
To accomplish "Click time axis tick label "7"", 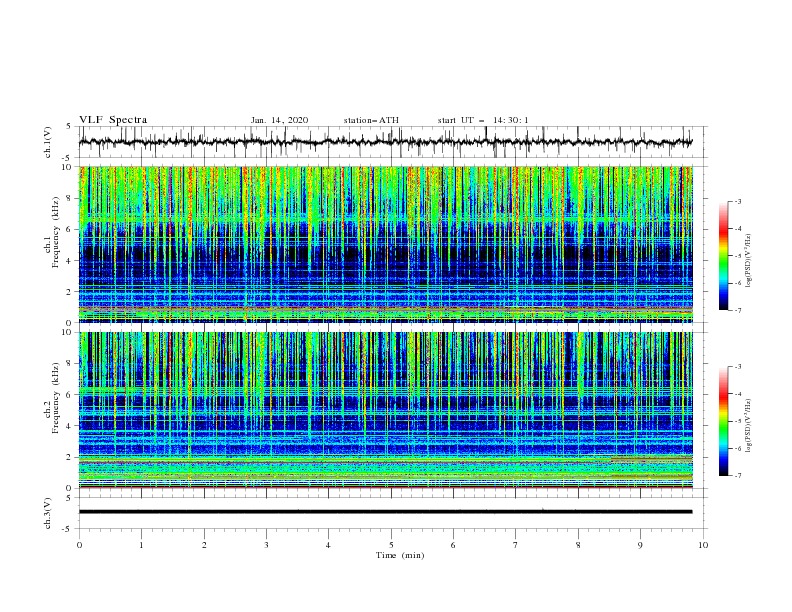I will (516, 545).
